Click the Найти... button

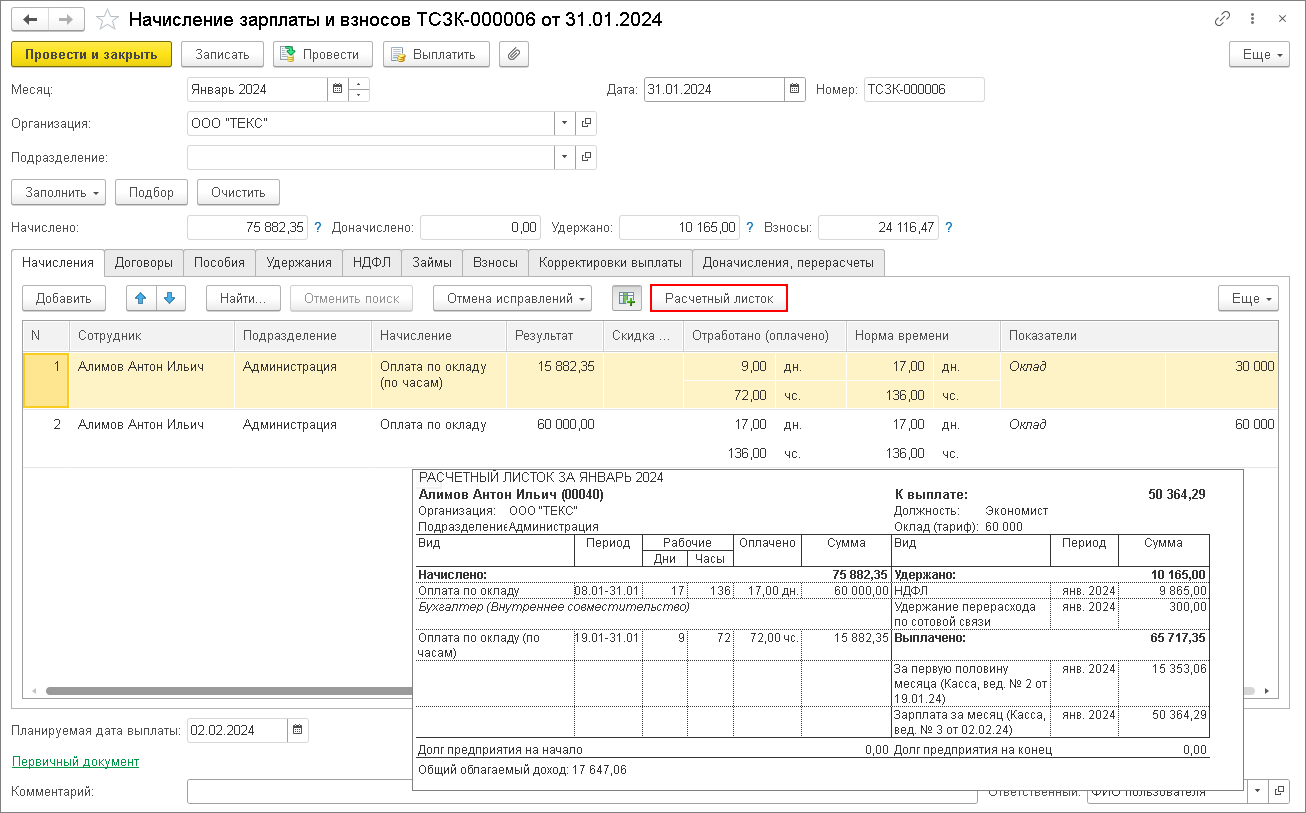[x=243, y=298]
